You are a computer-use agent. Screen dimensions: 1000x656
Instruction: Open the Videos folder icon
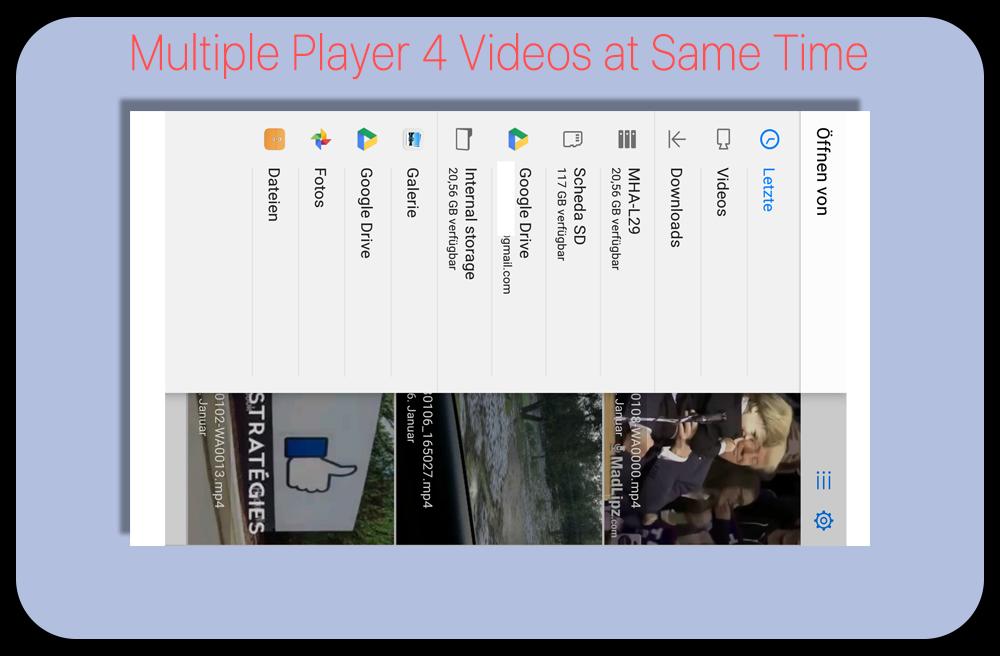723,139
